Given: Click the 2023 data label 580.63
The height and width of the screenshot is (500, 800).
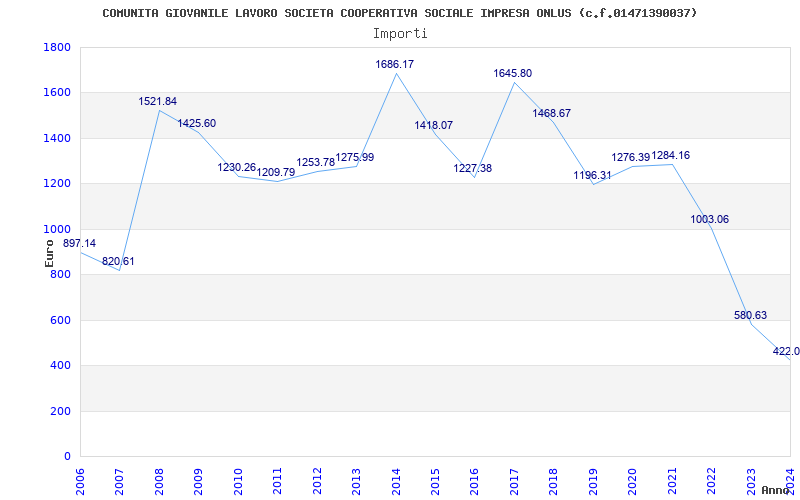Looking at the screenshot, I should coord(750,316).
